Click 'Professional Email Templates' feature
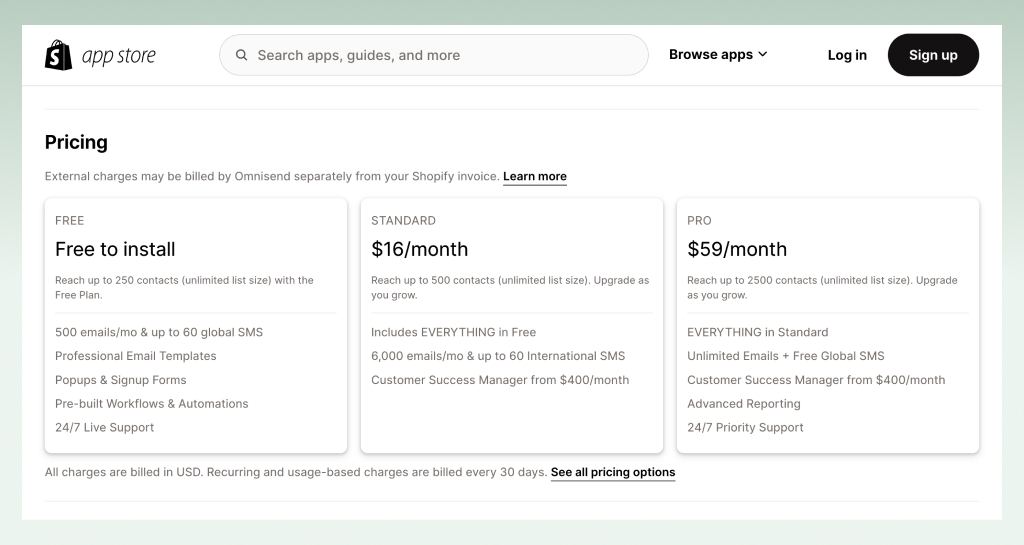Image resolution: width=1024 pixels, height=545 pixels. 135,356
